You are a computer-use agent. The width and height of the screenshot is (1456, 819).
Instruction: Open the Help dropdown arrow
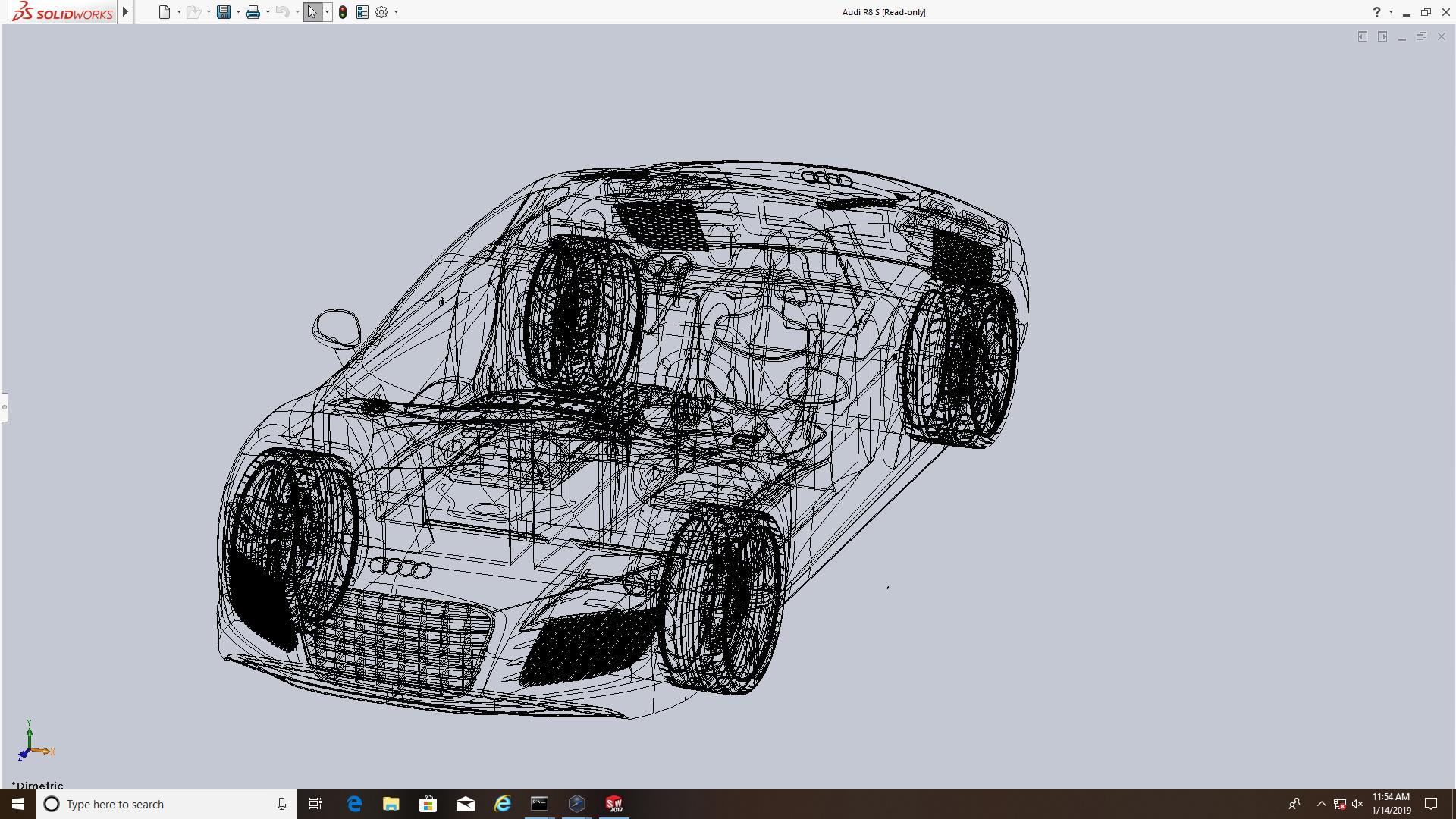point(1391,12)
